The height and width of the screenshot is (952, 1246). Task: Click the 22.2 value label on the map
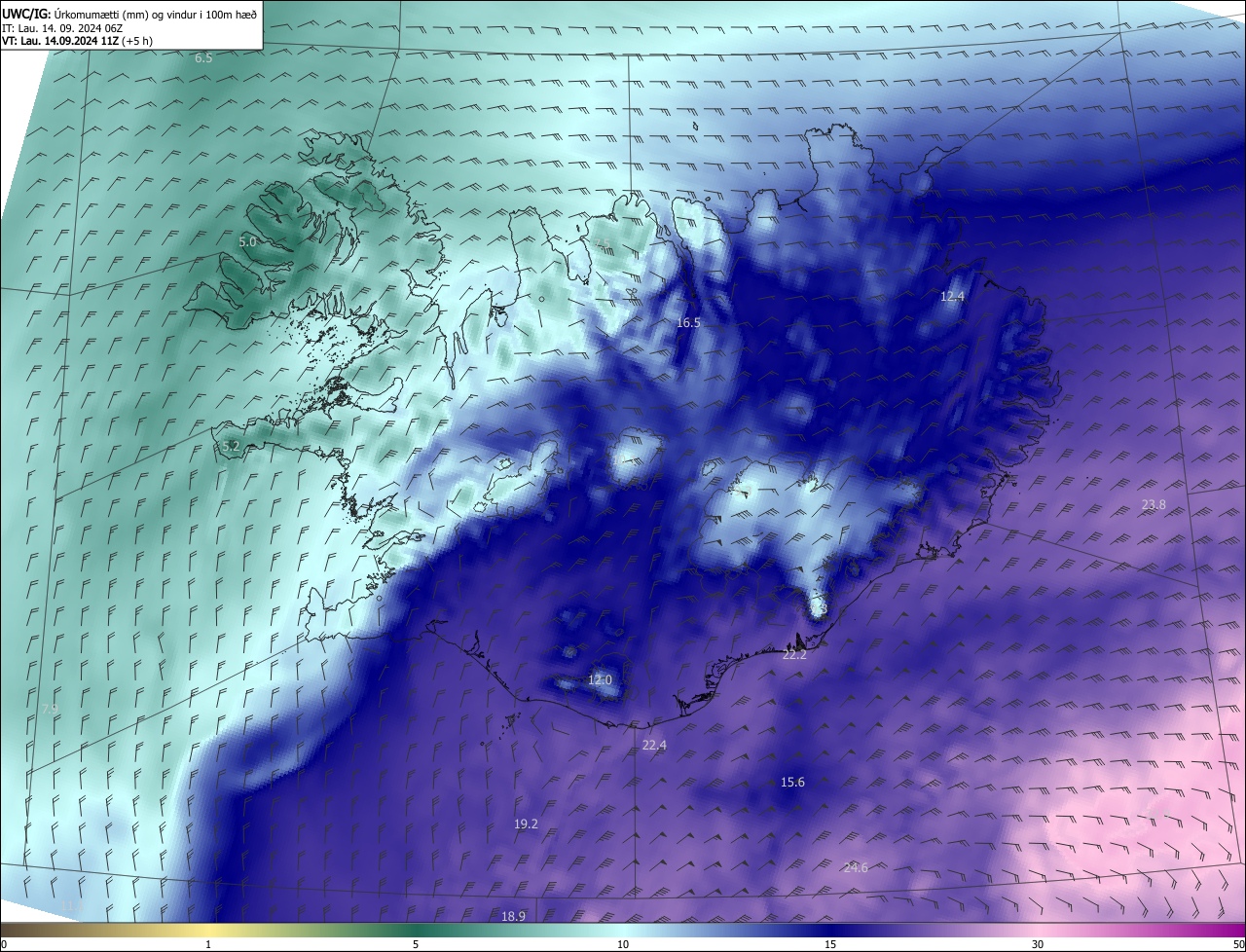coord(794,655)
